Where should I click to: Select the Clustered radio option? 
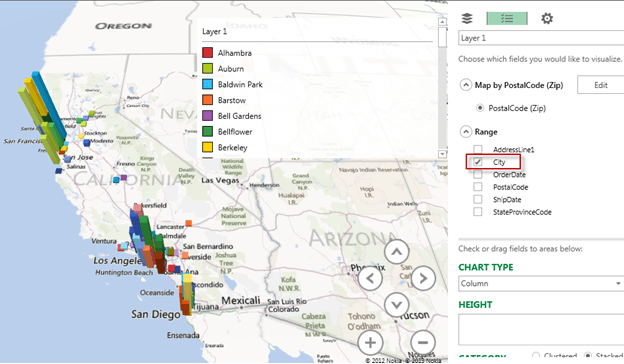coord(536,355)
